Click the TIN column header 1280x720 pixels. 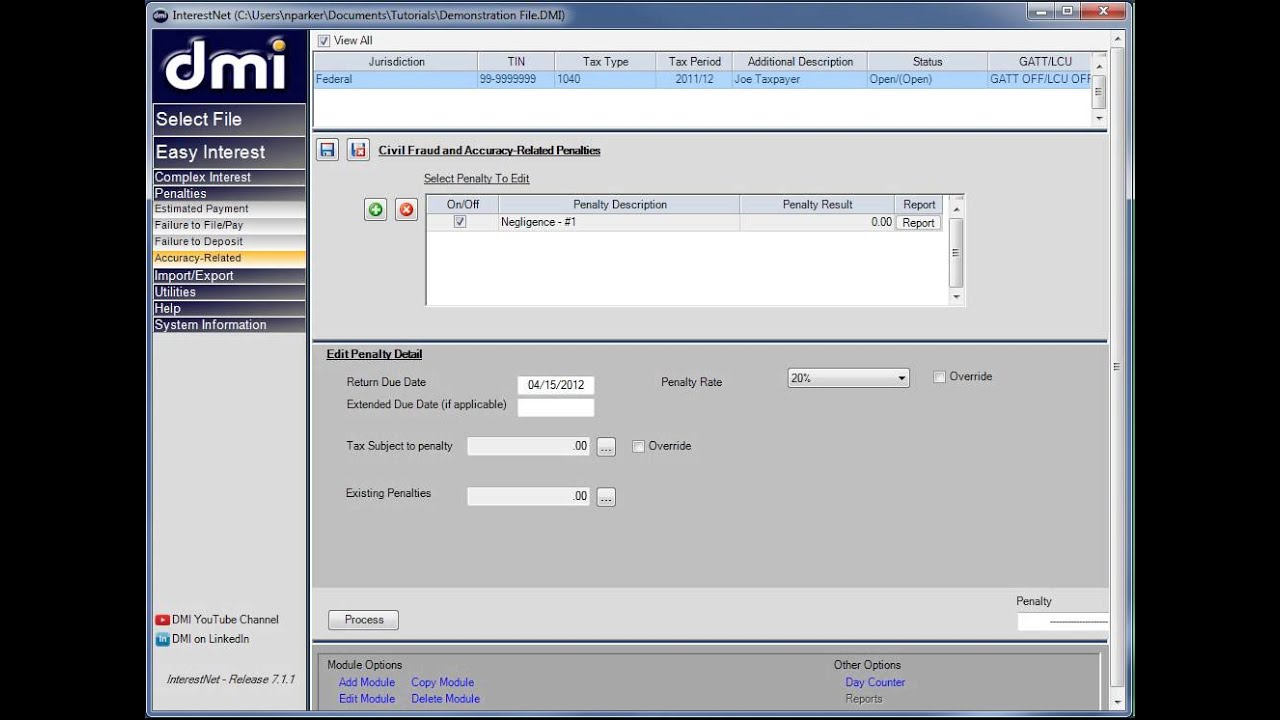coord(516,62)
